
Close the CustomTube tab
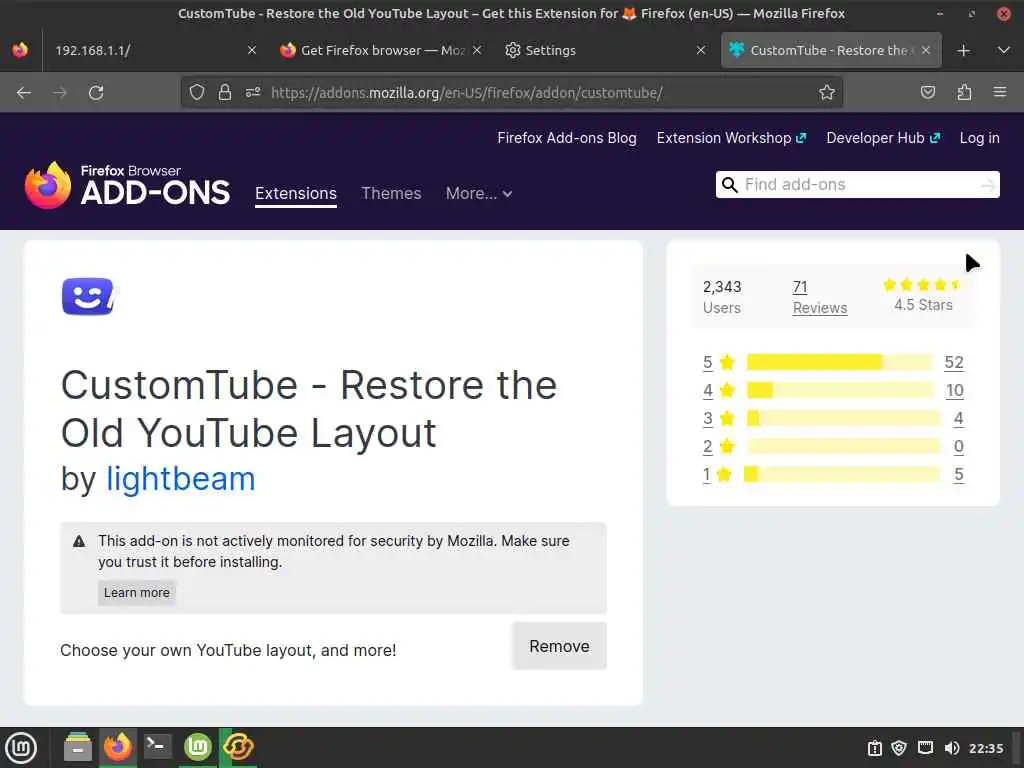coord(925,50)
